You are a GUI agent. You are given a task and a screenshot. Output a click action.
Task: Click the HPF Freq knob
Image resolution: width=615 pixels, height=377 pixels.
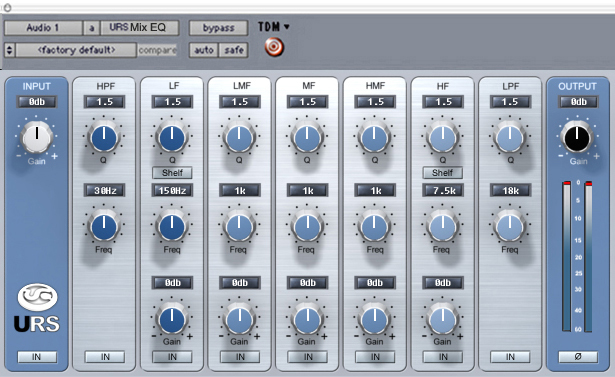pyautogui.click(x=104, y=227)
